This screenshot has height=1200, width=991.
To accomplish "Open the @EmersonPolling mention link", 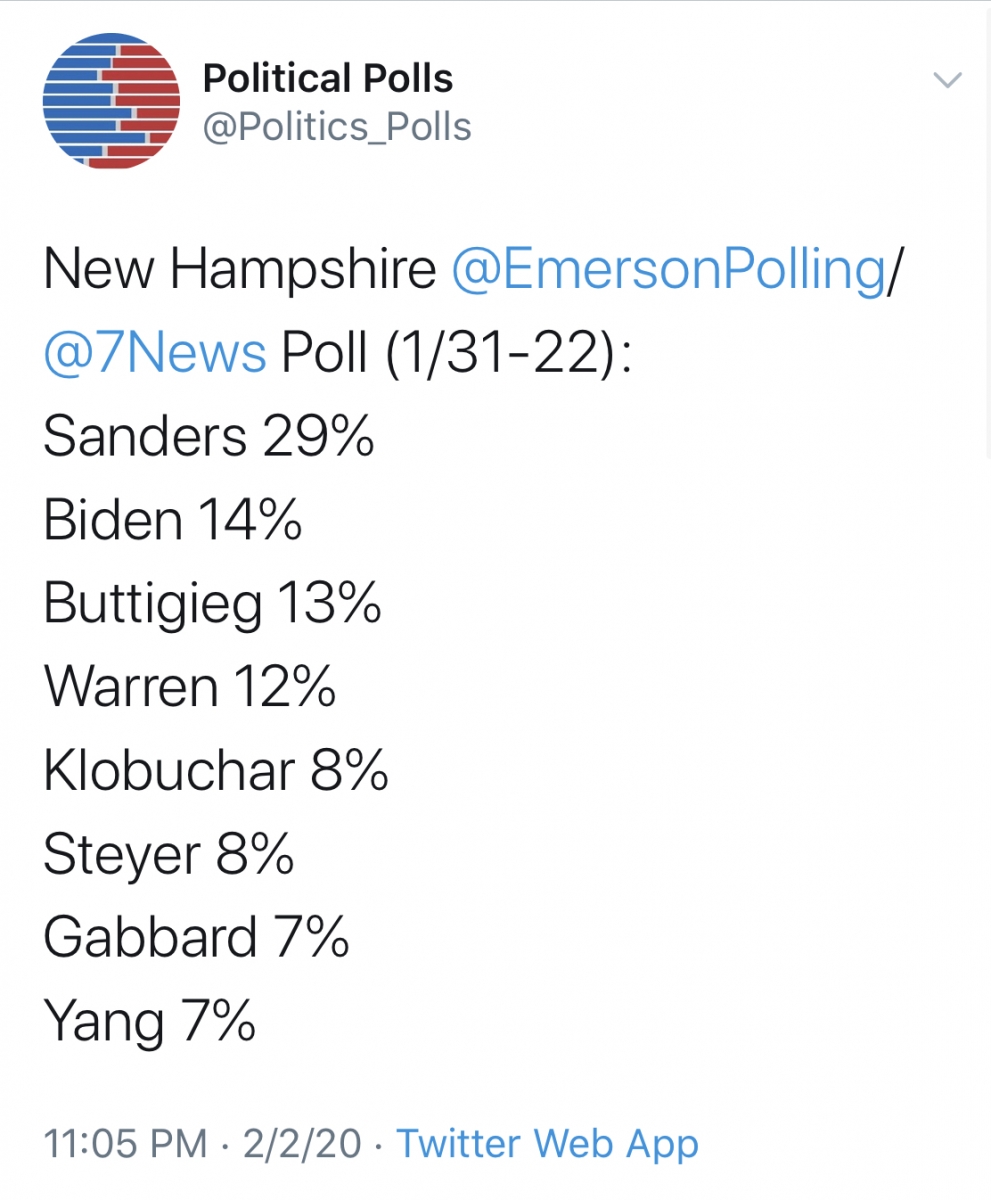I will 669,271.
